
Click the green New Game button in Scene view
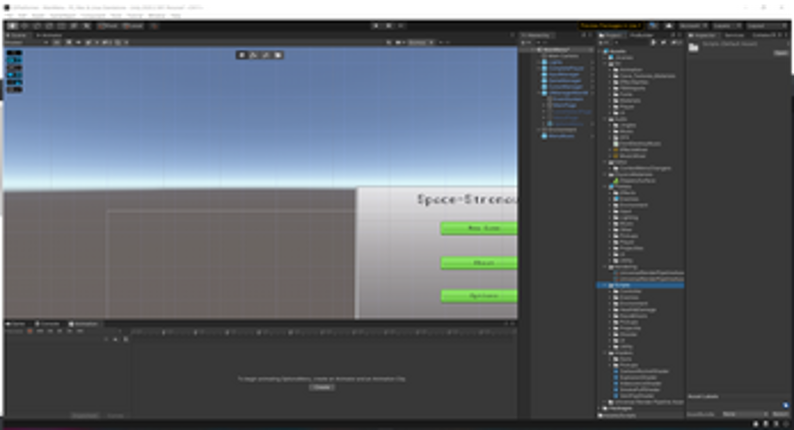(479, 228)
